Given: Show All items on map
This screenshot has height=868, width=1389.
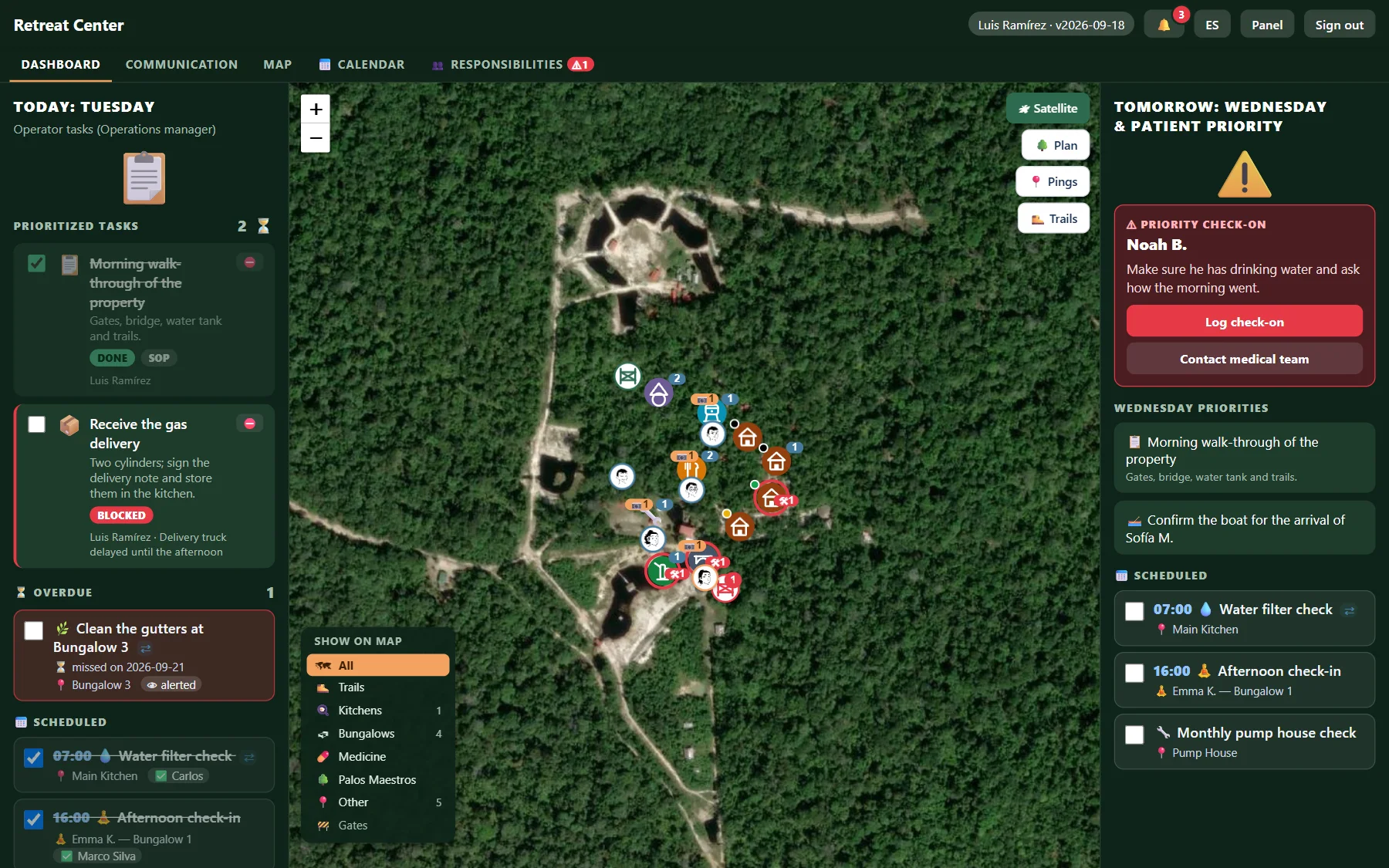Looking at the screenshot, I should pos(377,665).
